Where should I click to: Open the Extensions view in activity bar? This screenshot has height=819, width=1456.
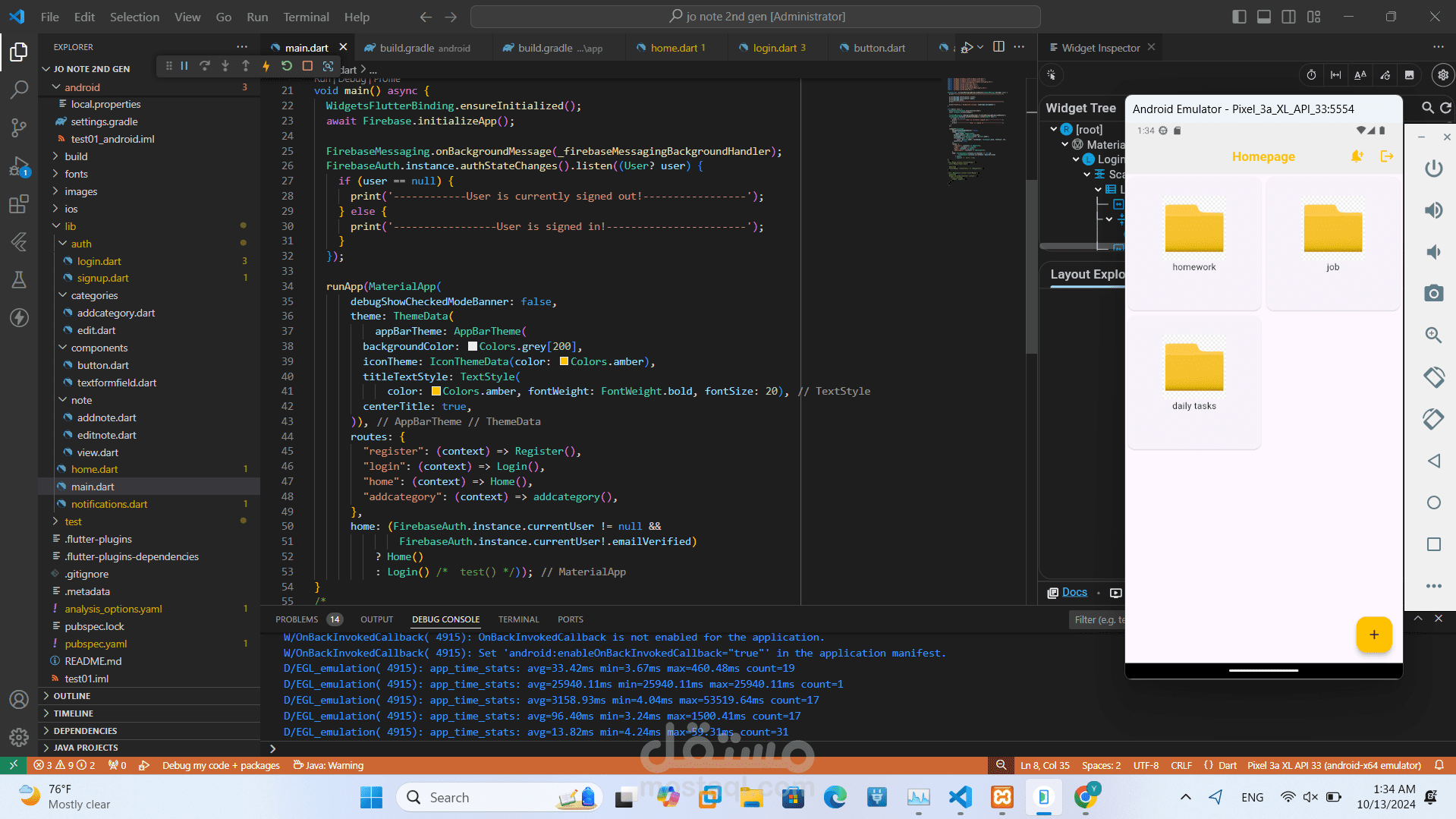coord(19,204)
